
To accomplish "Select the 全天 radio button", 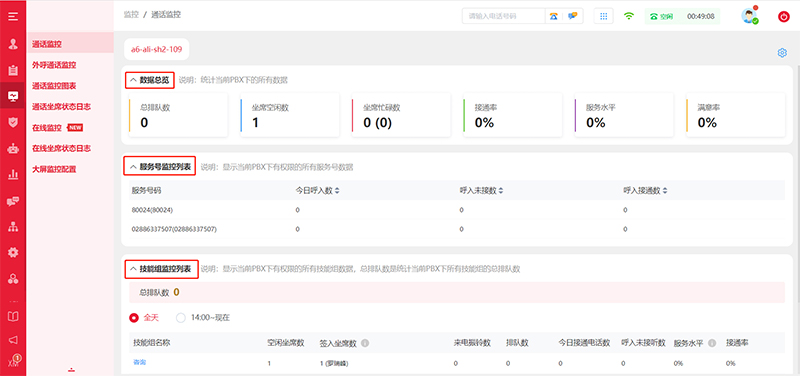I will tap(134, 318).
